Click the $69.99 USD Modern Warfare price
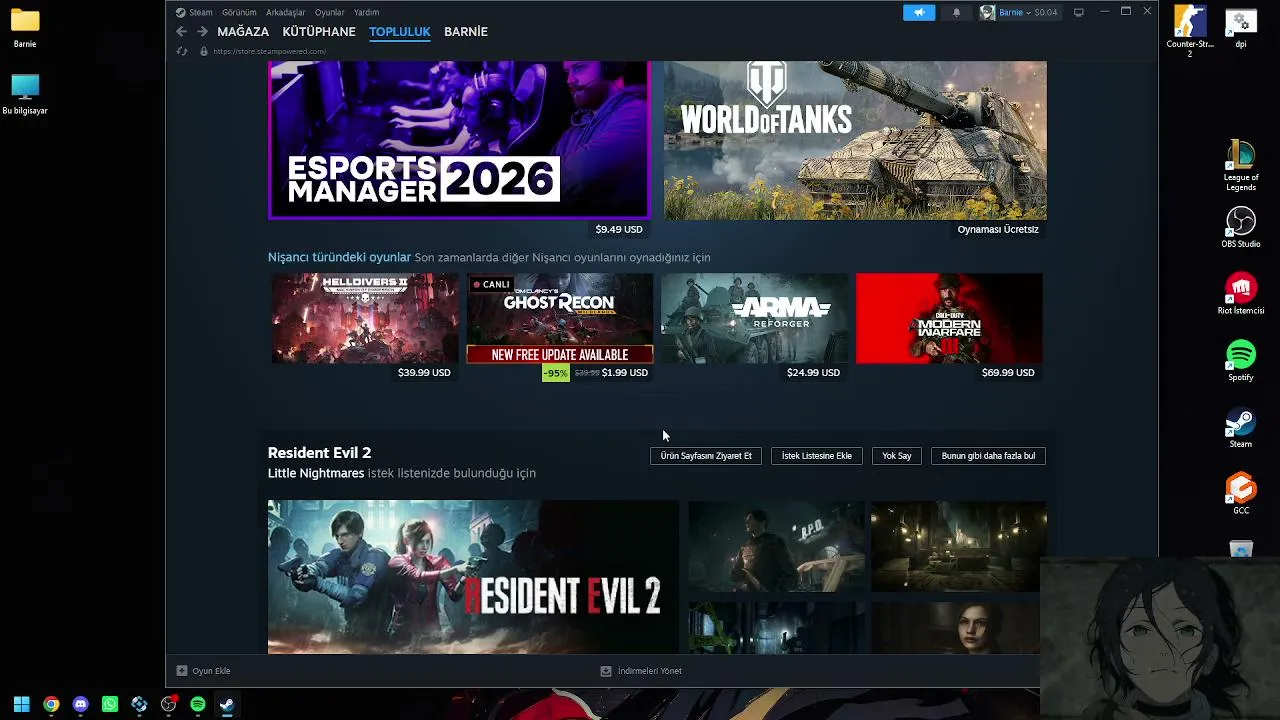Screen dimensions: 1280x720 point(1008,373)
